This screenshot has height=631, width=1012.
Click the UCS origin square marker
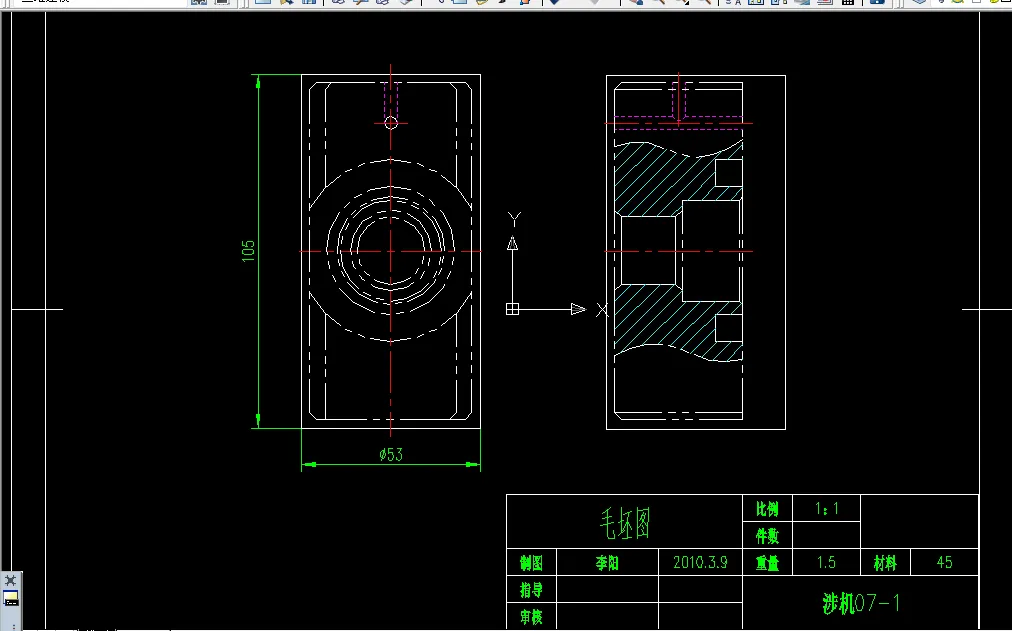512,309
